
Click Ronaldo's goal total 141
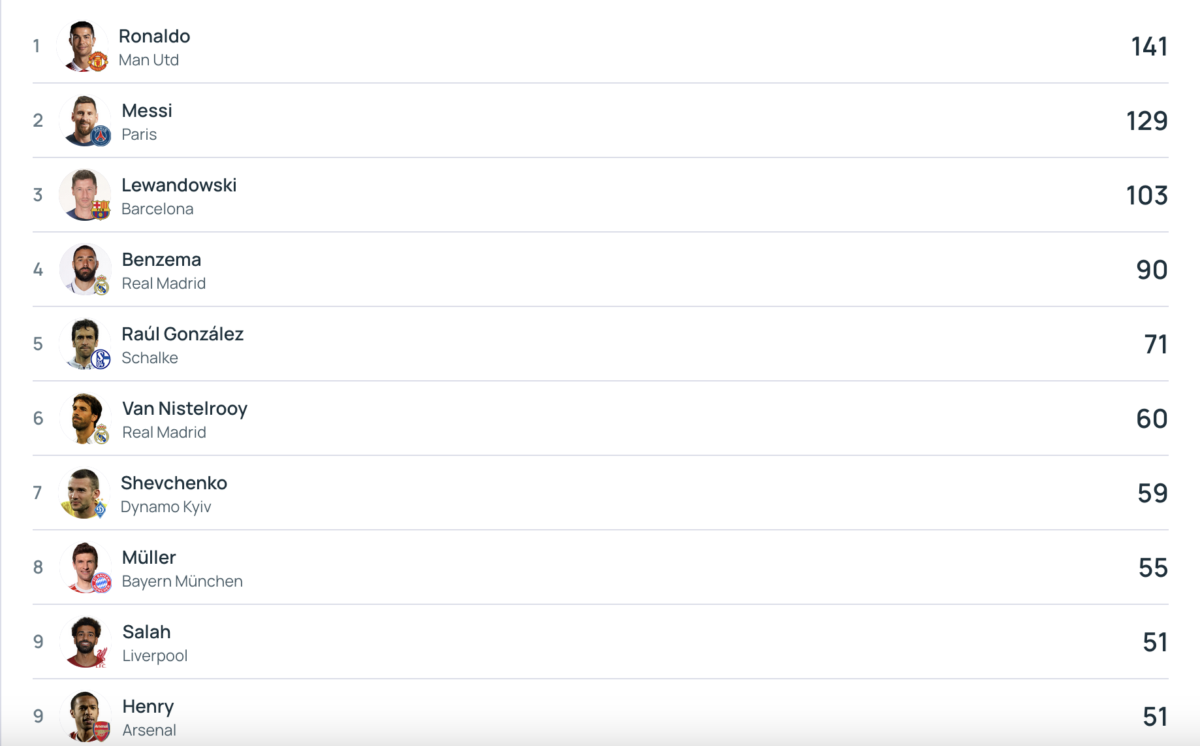1149,46
